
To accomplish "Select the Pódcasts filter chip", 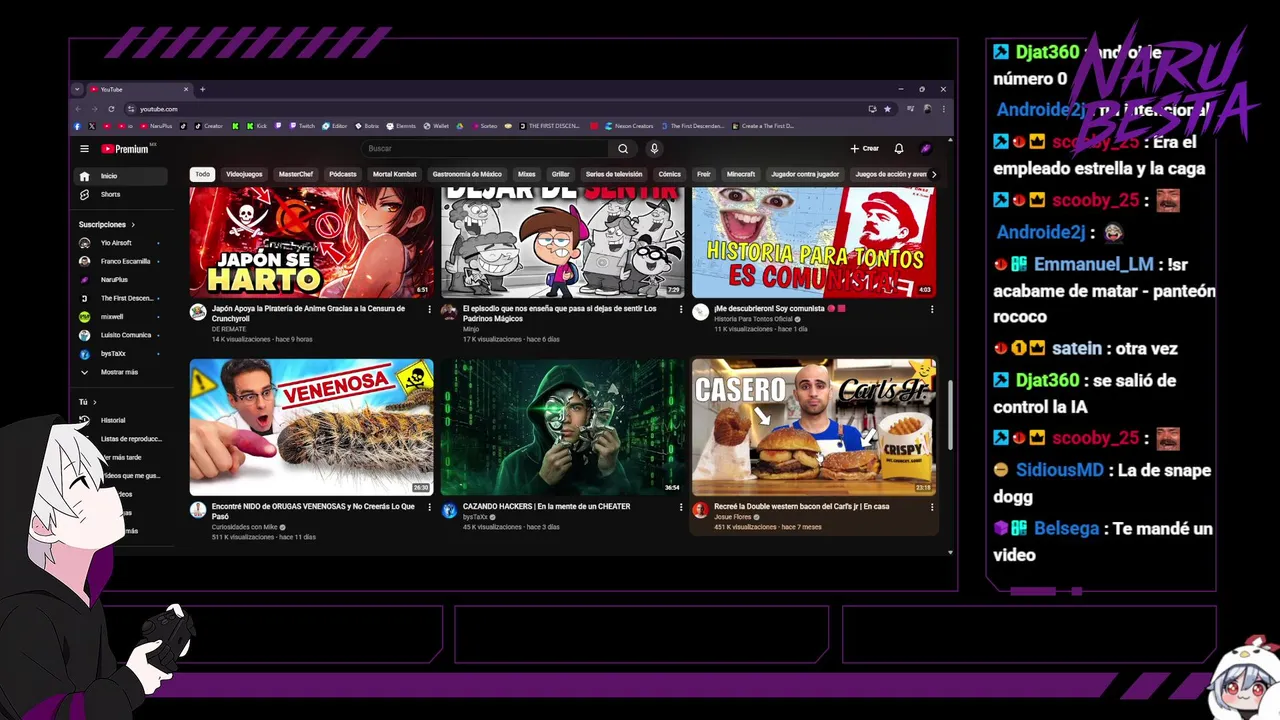I will 343,174.
